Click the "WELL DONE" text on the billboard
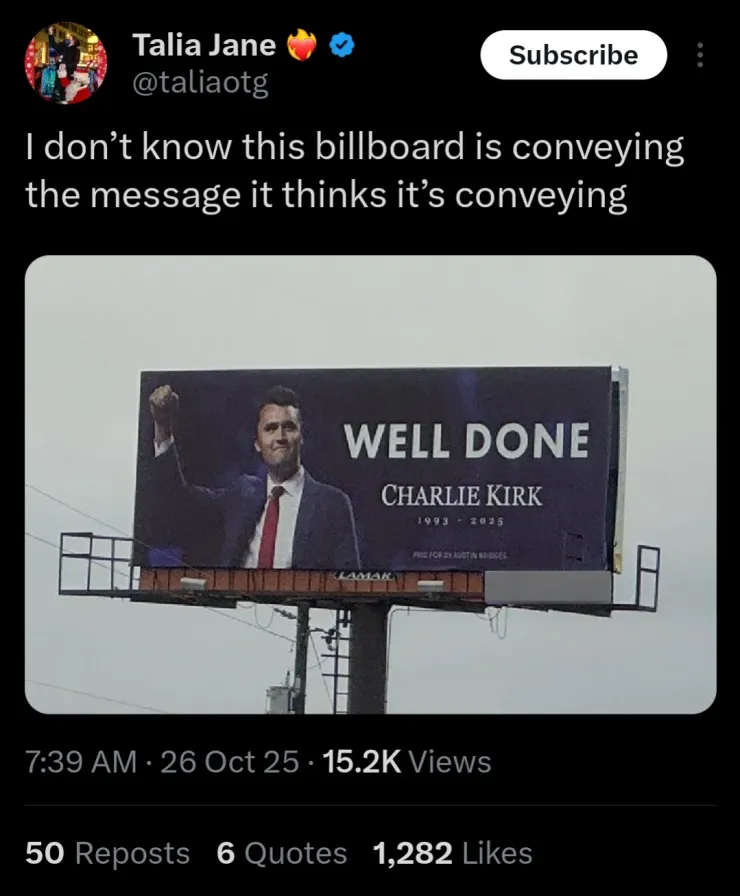This screenshot has width=740, height=896. (x=466, y=441)
